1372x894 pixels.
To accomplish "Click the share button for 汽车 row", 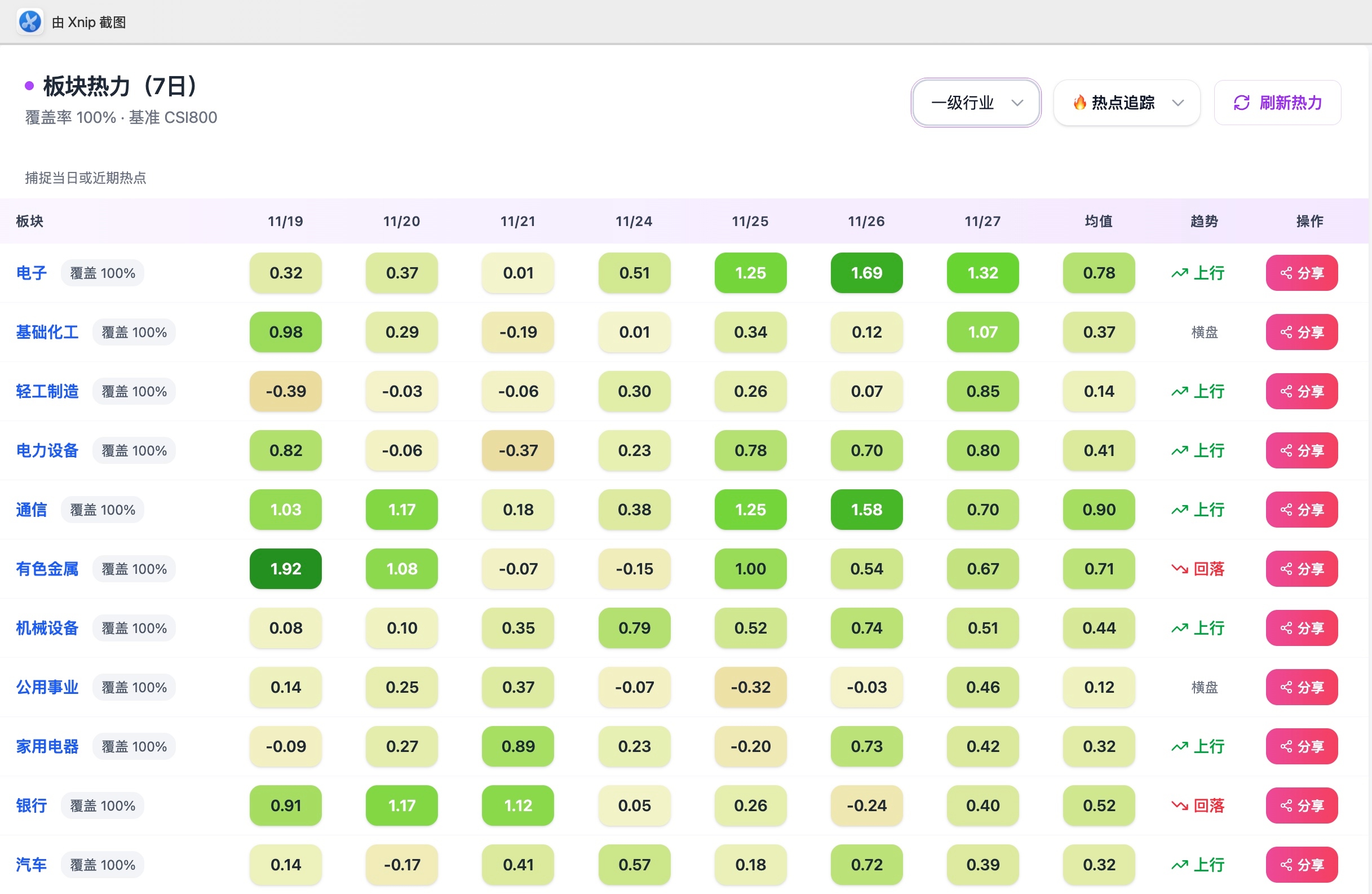I will 1301,865.
